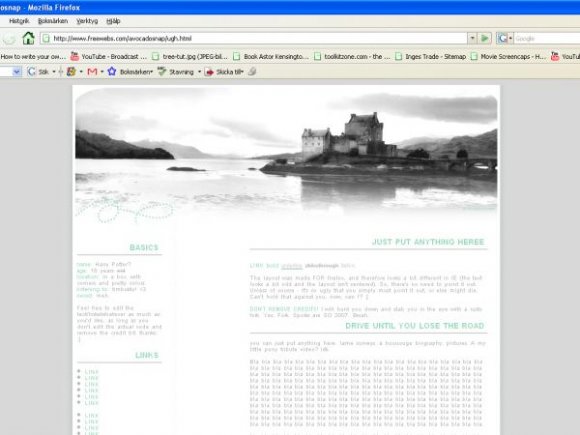Open the Bokmärken menu
580x435 pixels.
pos(53,21)
